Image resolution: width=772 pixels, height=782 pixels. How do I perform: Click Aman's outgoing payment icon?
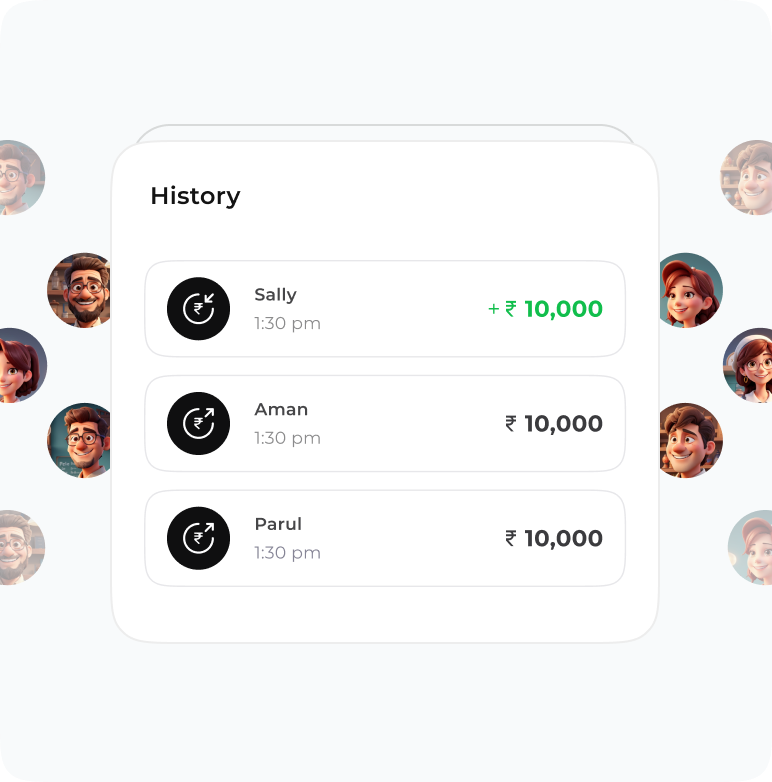pyautogui.click(x=198, y=424)
